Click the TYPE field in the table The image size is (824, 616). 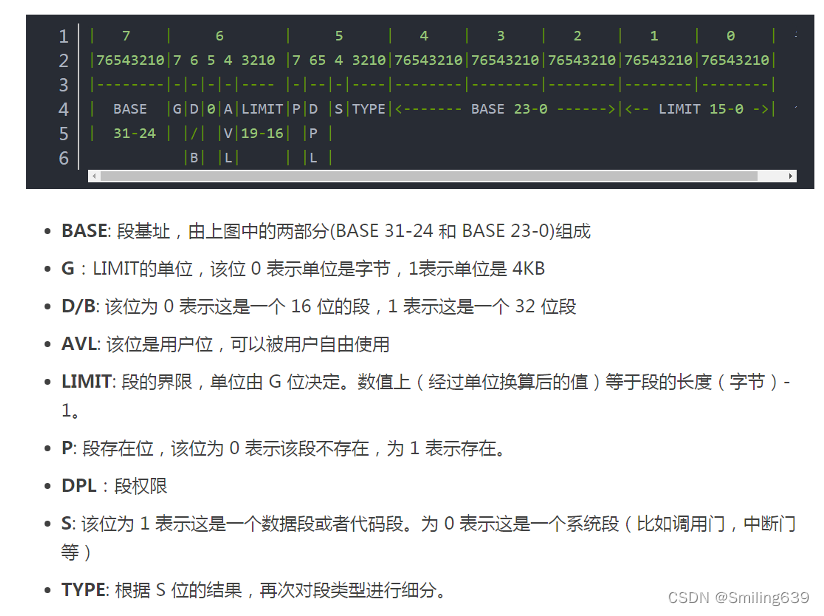368,109
